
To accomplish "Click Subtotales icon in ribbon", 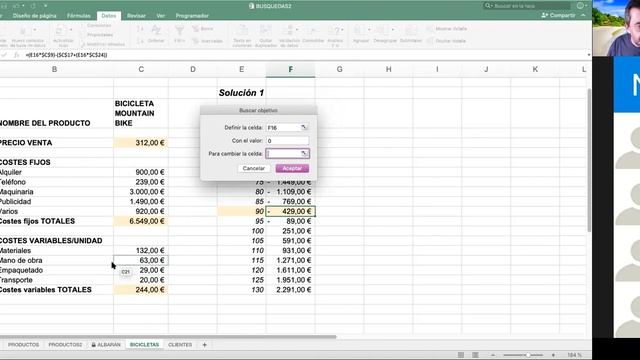I will 410,31.
